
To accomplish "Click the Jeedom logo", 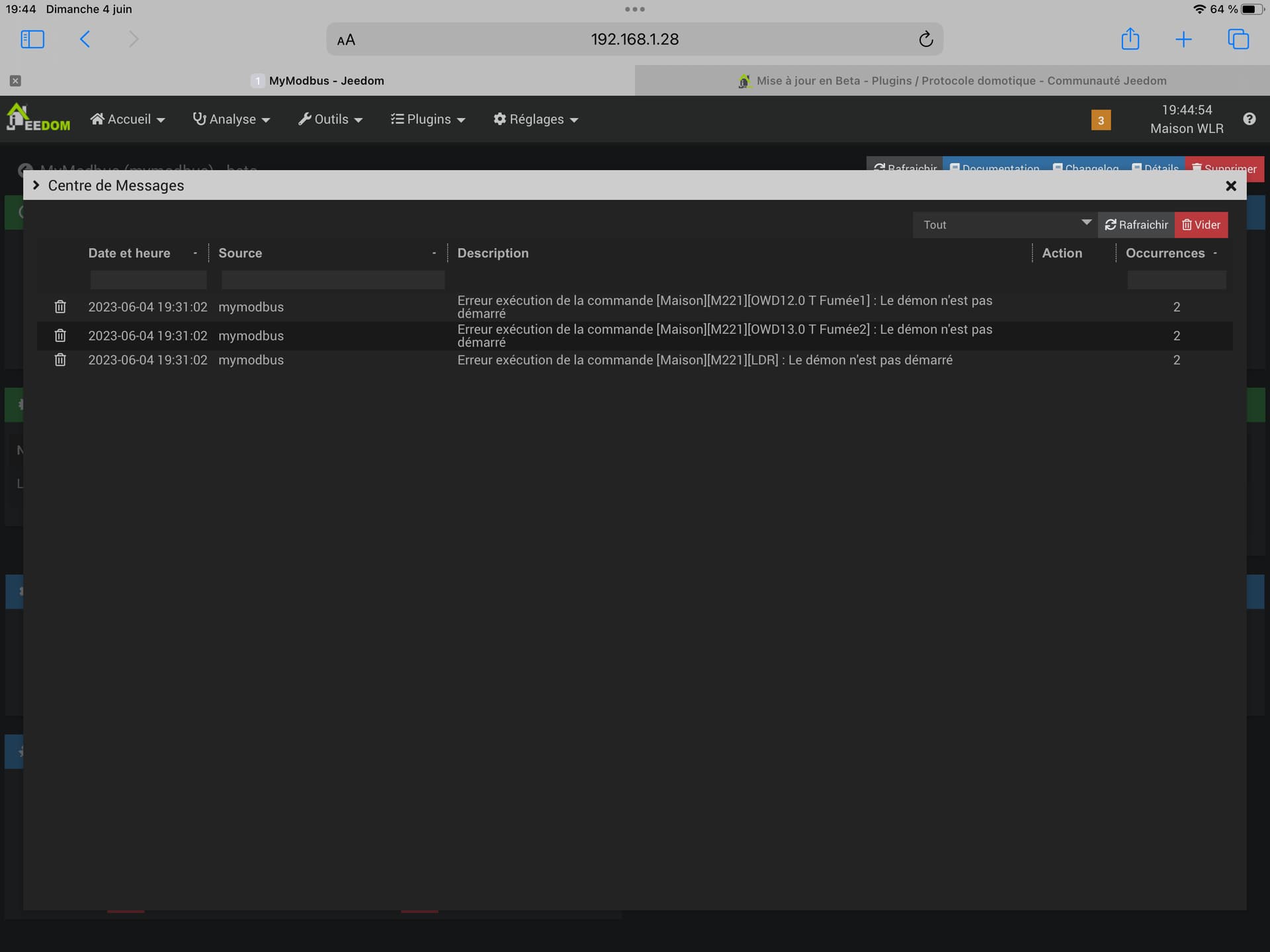I will [x=38, y=118].
